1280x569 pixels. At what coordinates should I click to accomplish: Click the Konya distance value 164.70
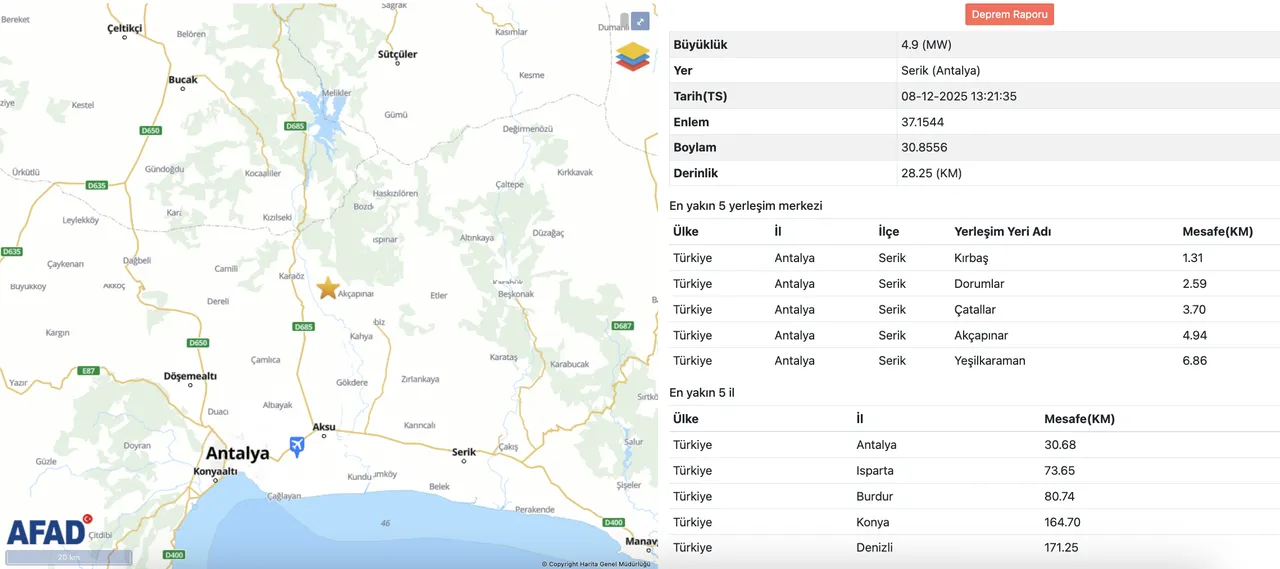[x=1062, y=522]
